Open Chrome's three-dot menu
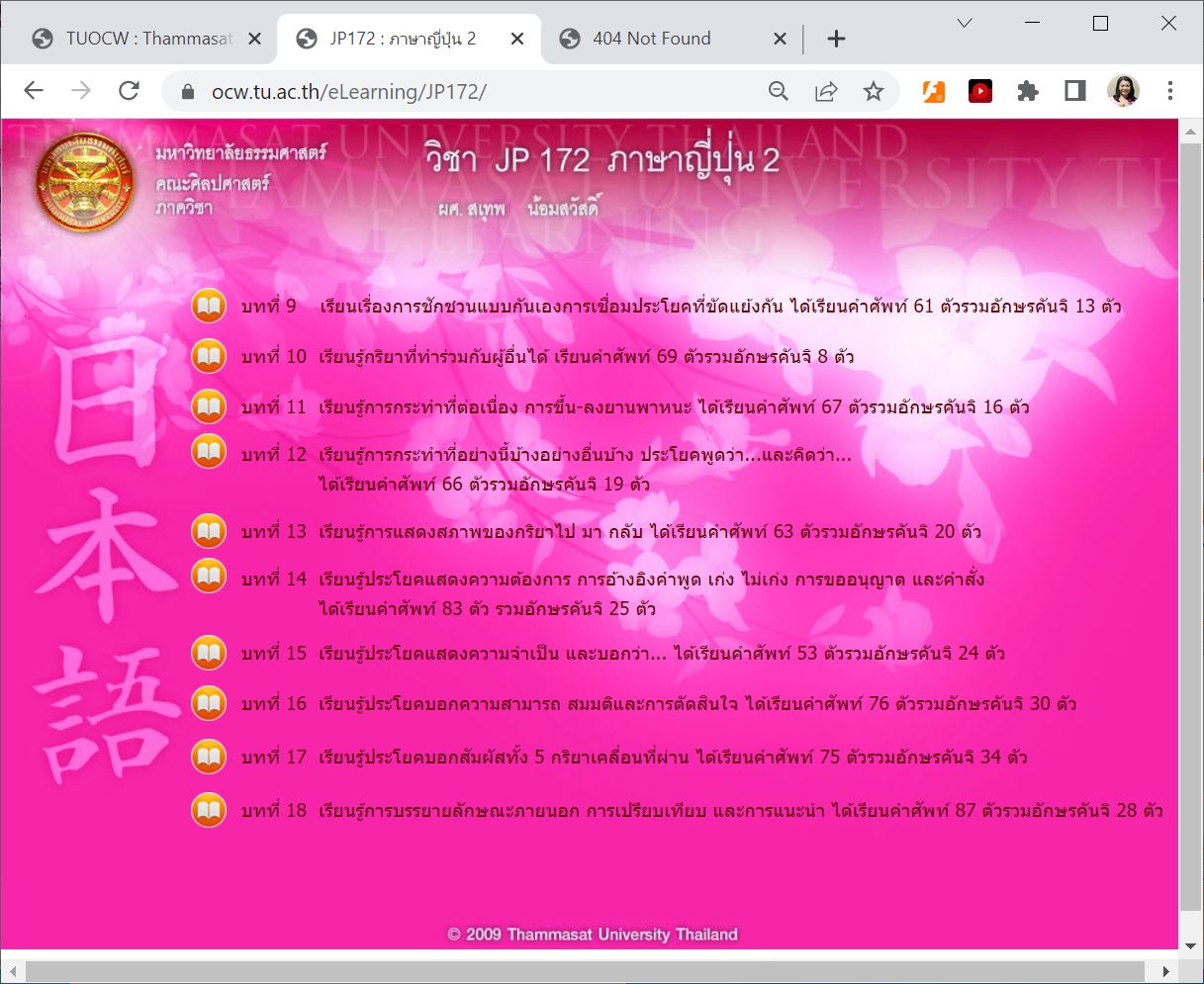The height and width of the screenshot is (984, 1204). [1170, 91]
